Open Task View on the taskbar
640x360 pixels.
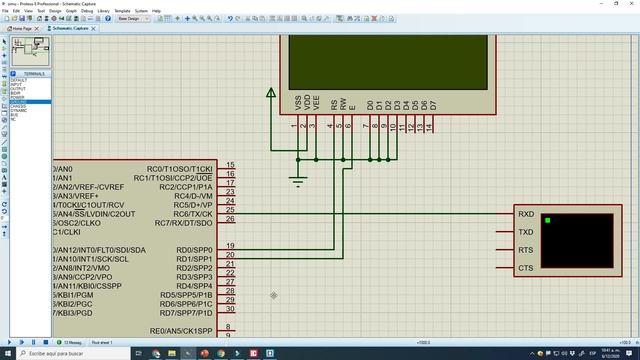click(138, 353)
